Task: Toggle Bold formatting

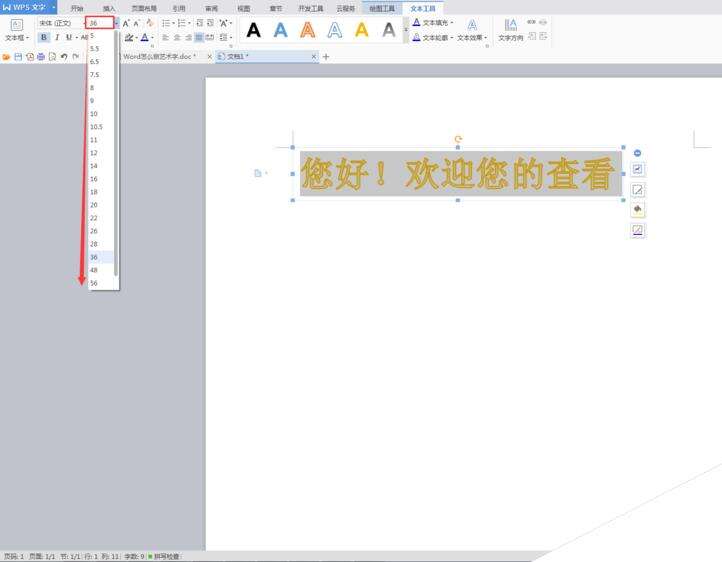Action: (x=44, y=37)
